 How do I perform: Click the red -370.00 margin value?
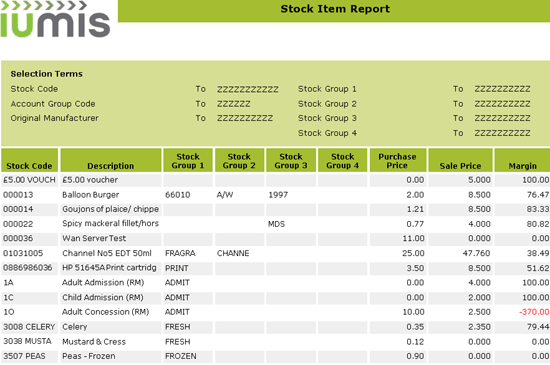[x=534, y=312]
